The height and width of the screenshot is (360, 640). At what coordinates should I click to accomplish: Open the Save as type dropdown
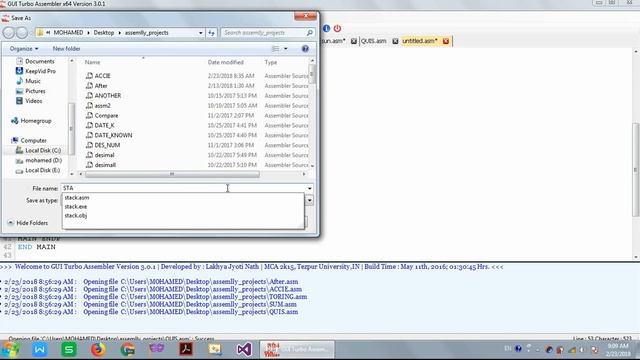[309, 200]
